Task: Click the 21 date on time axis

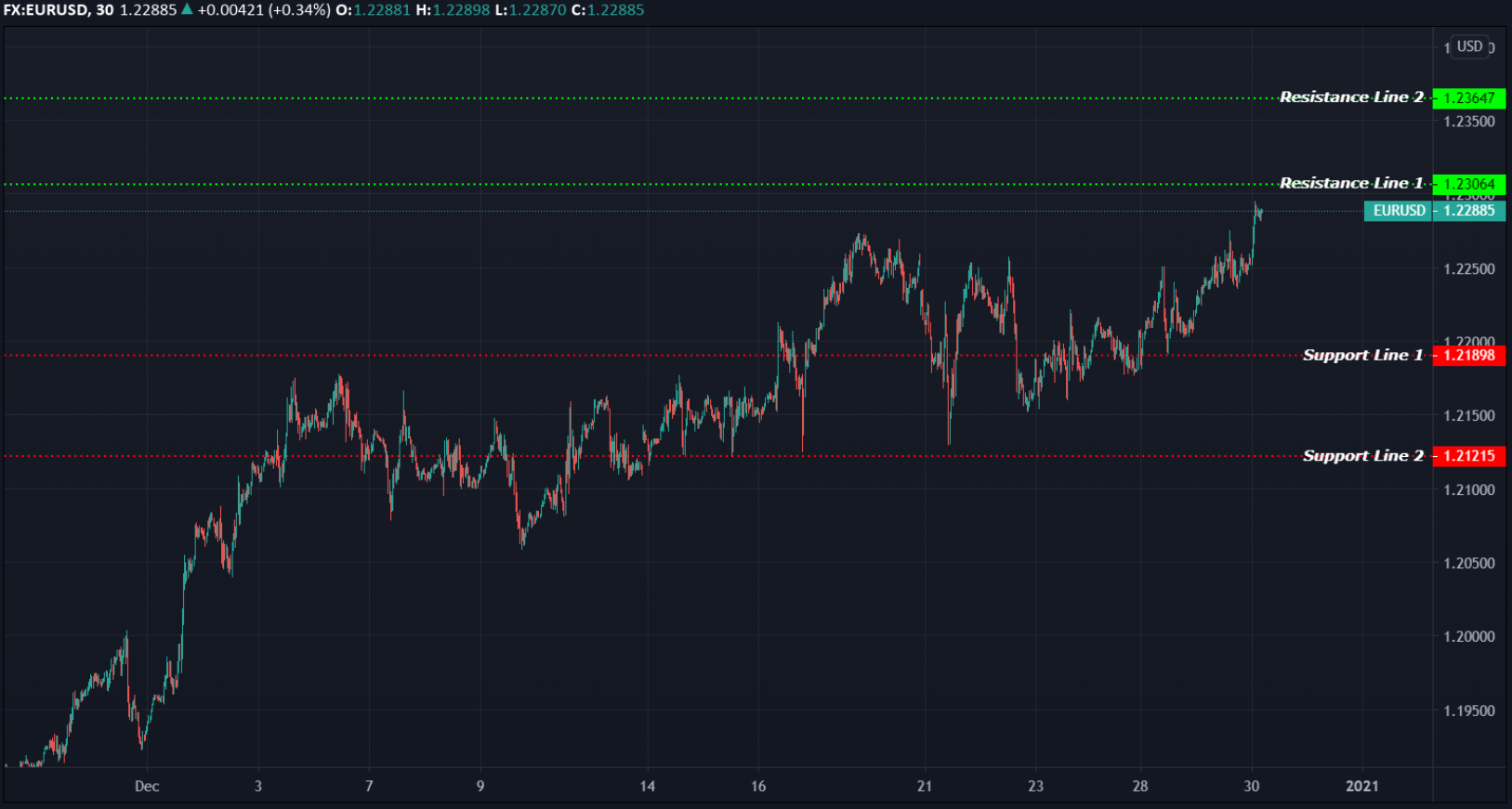Action: click(x=924, y=787)
